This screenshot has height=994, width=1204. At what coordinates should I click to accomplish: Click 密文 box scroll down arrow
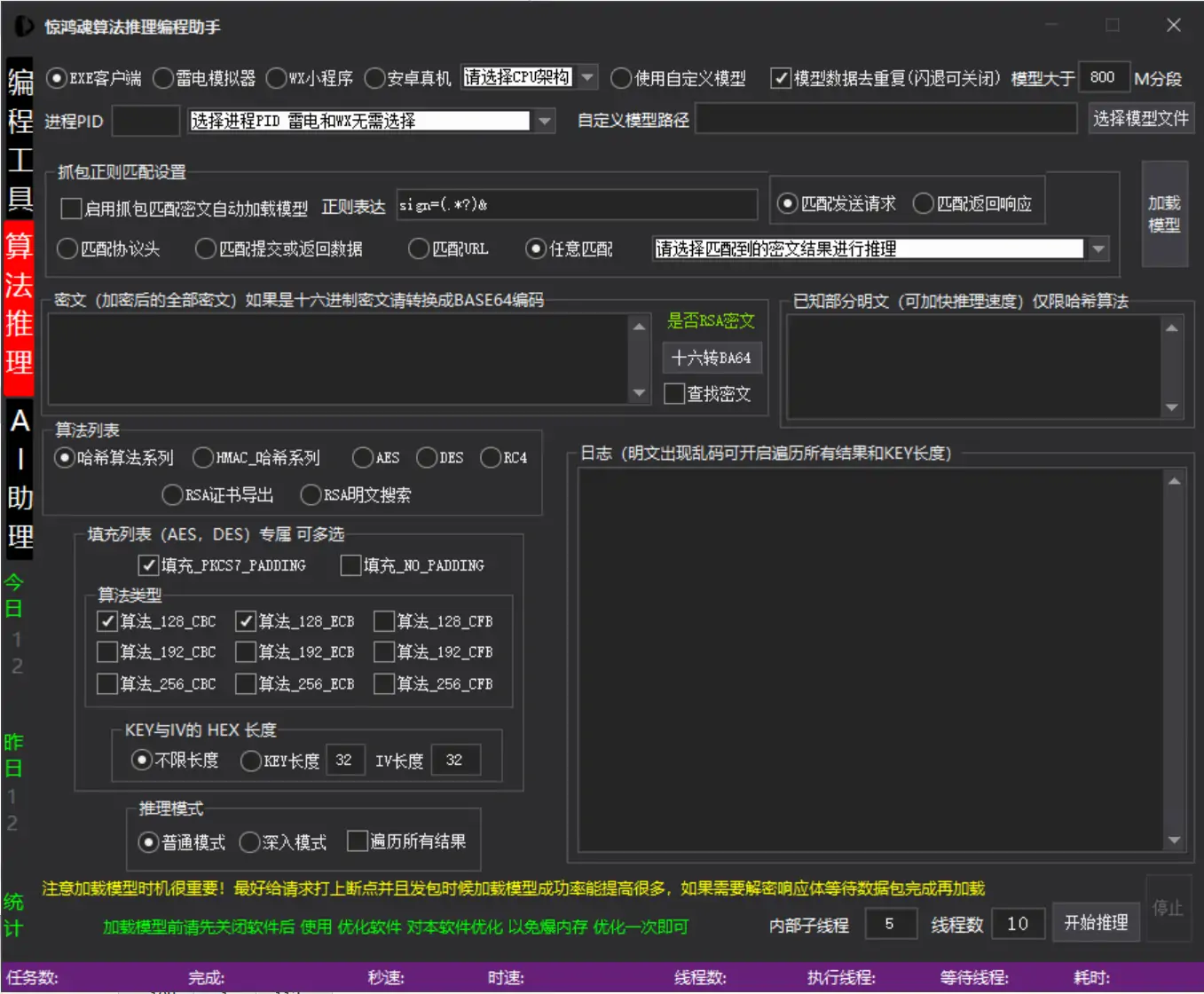point(639,393)
